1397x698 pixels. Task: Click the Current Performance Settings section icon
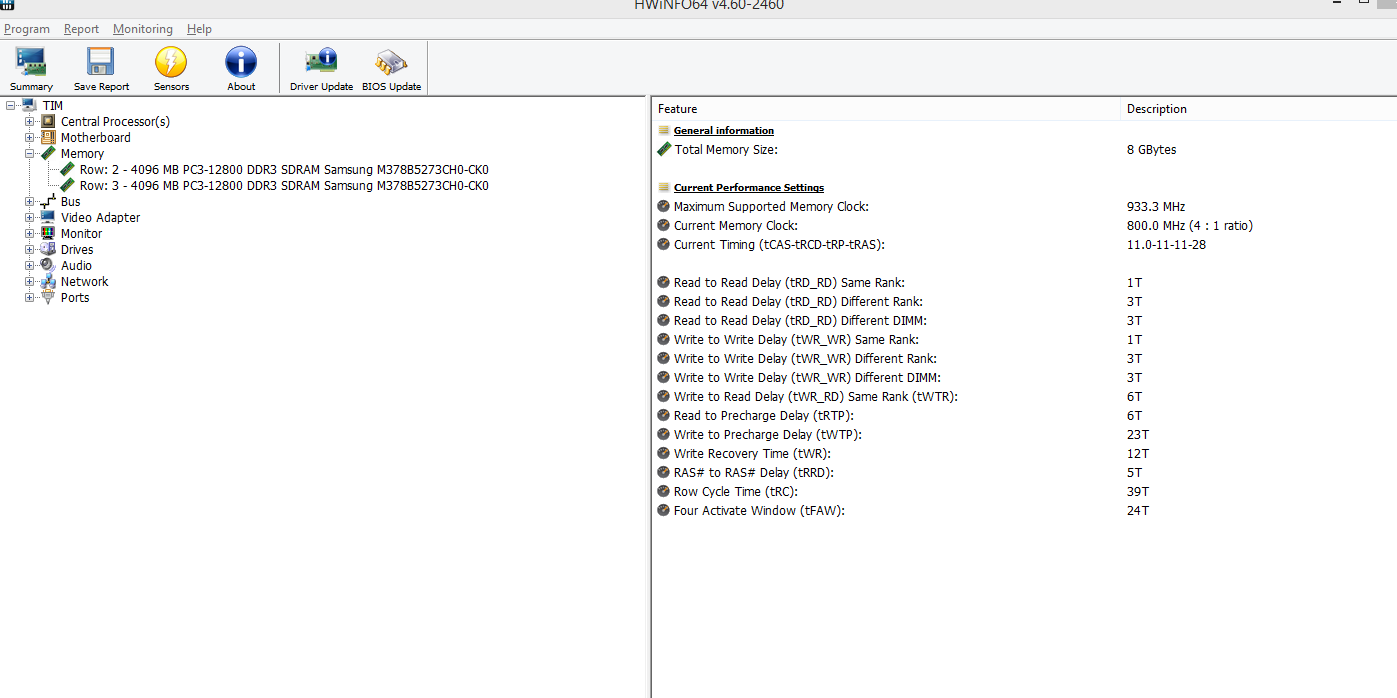tap(664, 187)
